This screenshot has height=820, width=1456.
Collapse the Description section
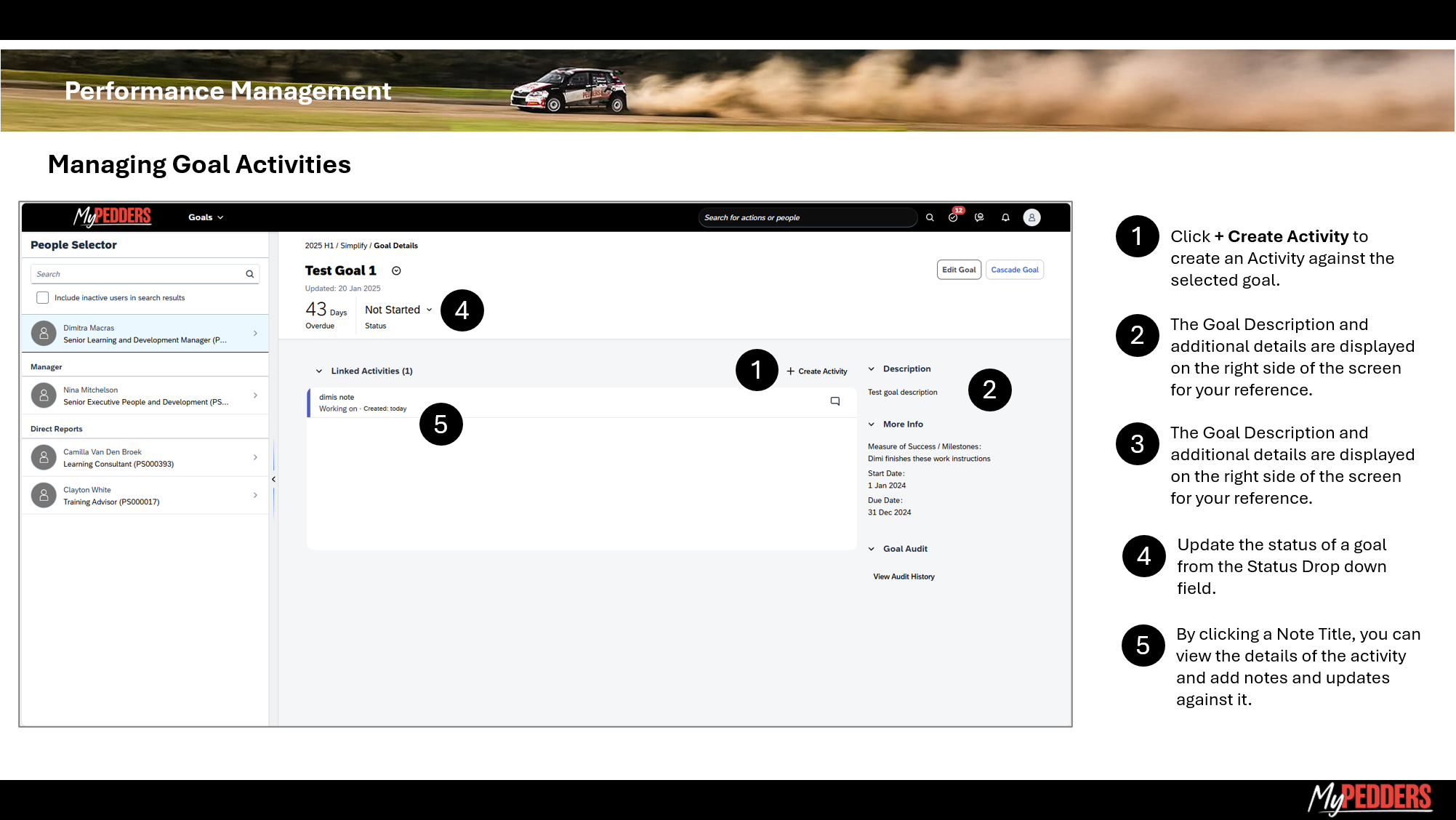tap(872, 369)
